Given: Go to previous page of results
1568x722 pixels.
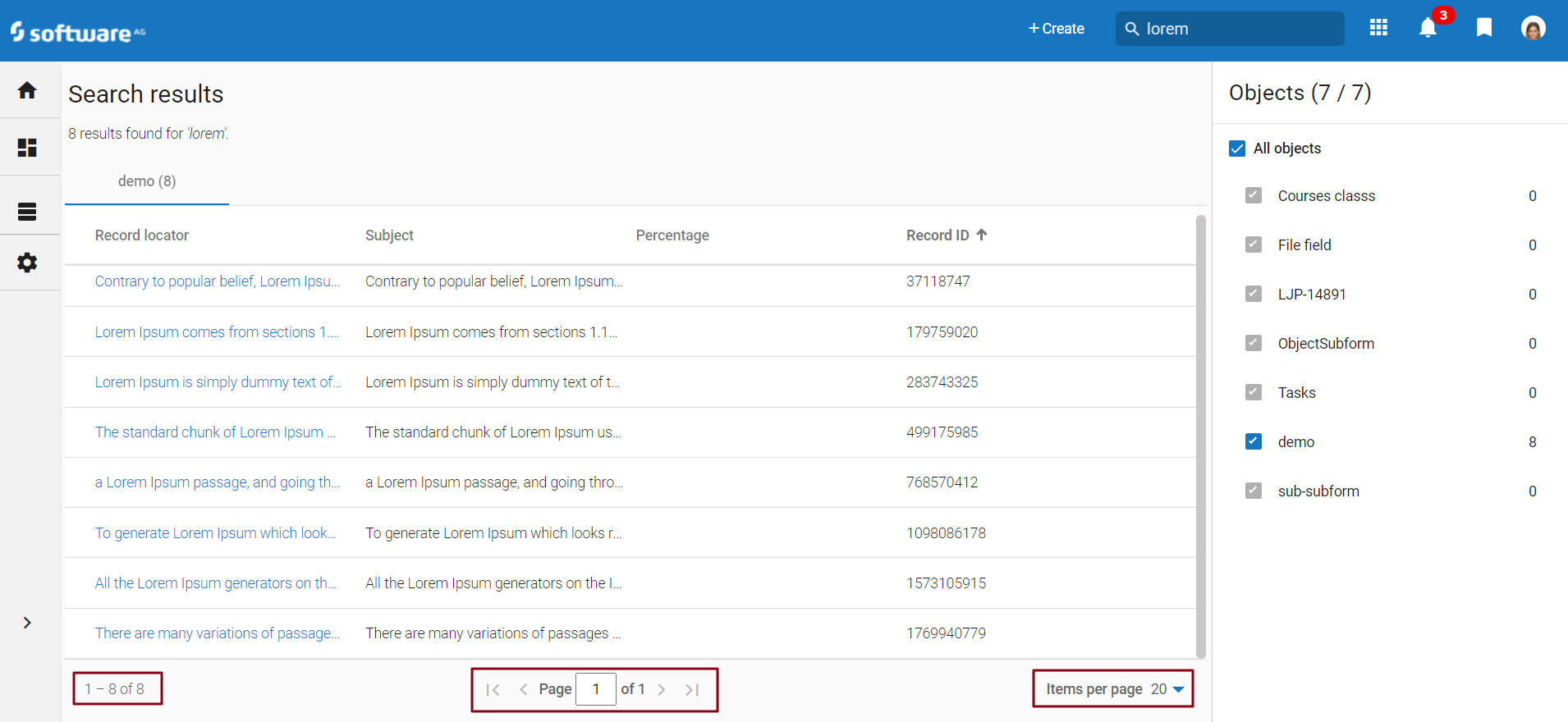Looking at the screenshot, I should click(523, 690).
